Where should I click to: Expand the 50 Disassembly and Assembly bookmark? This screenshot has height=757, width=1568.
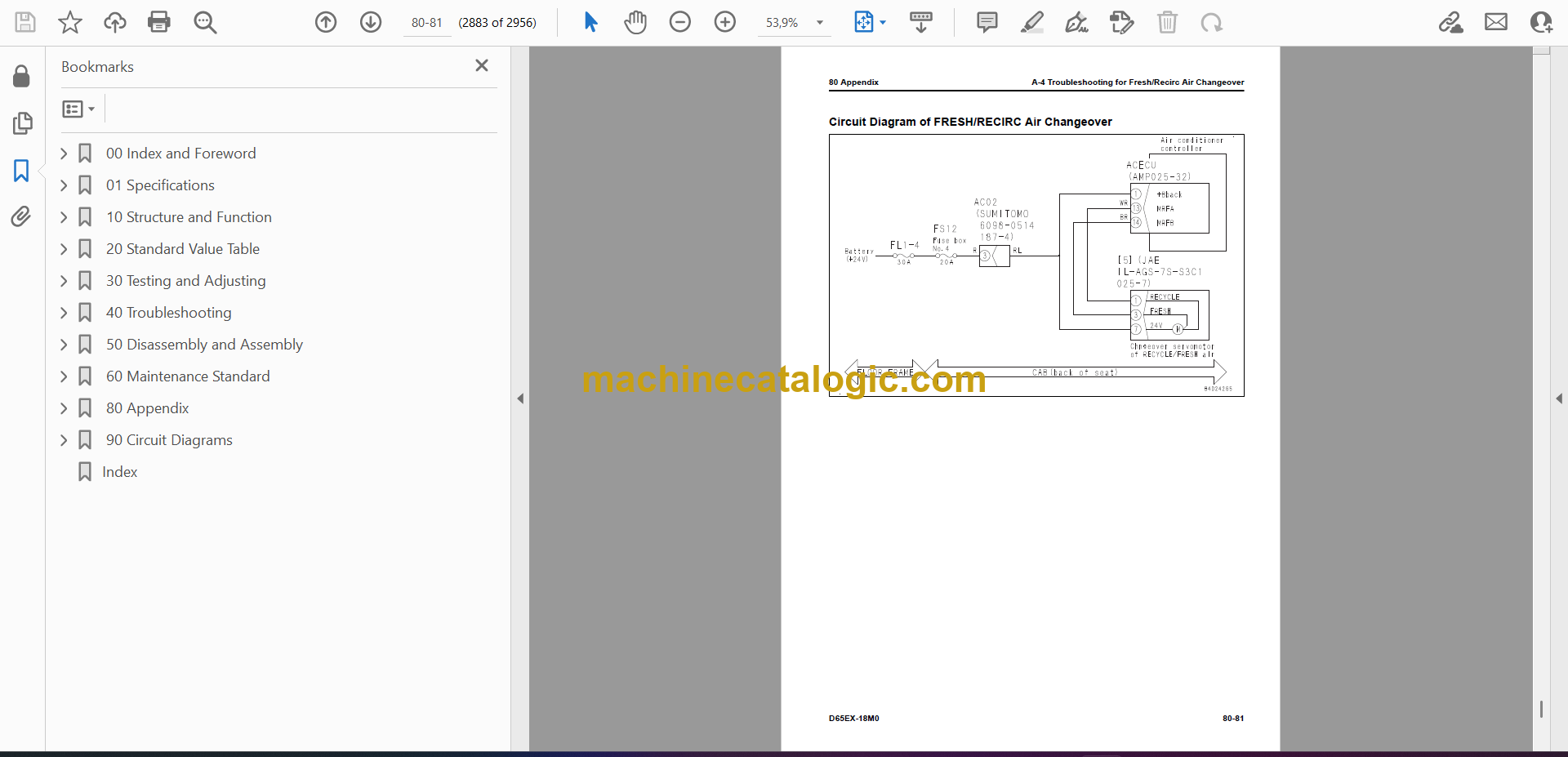64,344
